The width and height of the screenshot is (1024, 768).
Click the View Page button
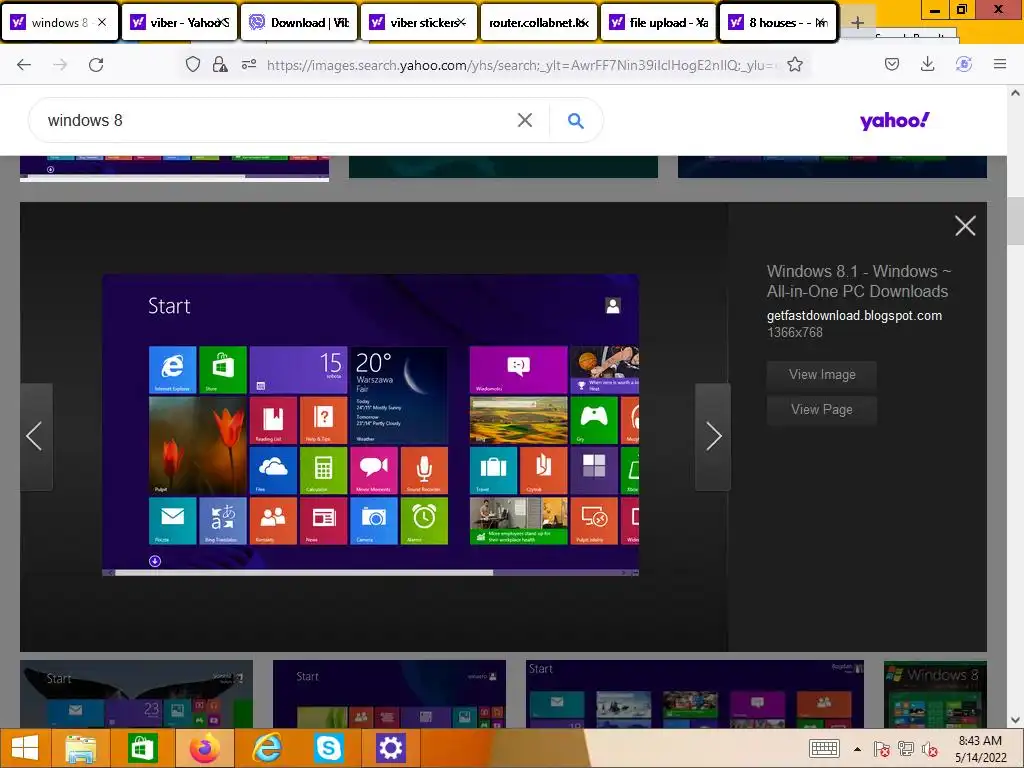[x=822, y=409]
